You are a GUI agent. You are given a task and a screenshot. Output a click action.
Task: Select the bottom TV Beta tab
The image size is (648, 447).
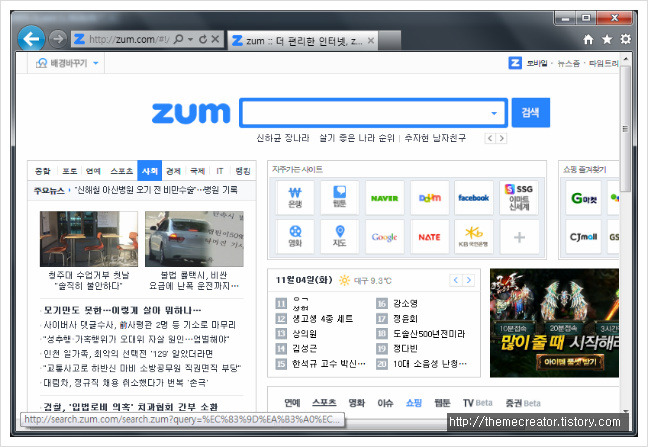(478, 402)
